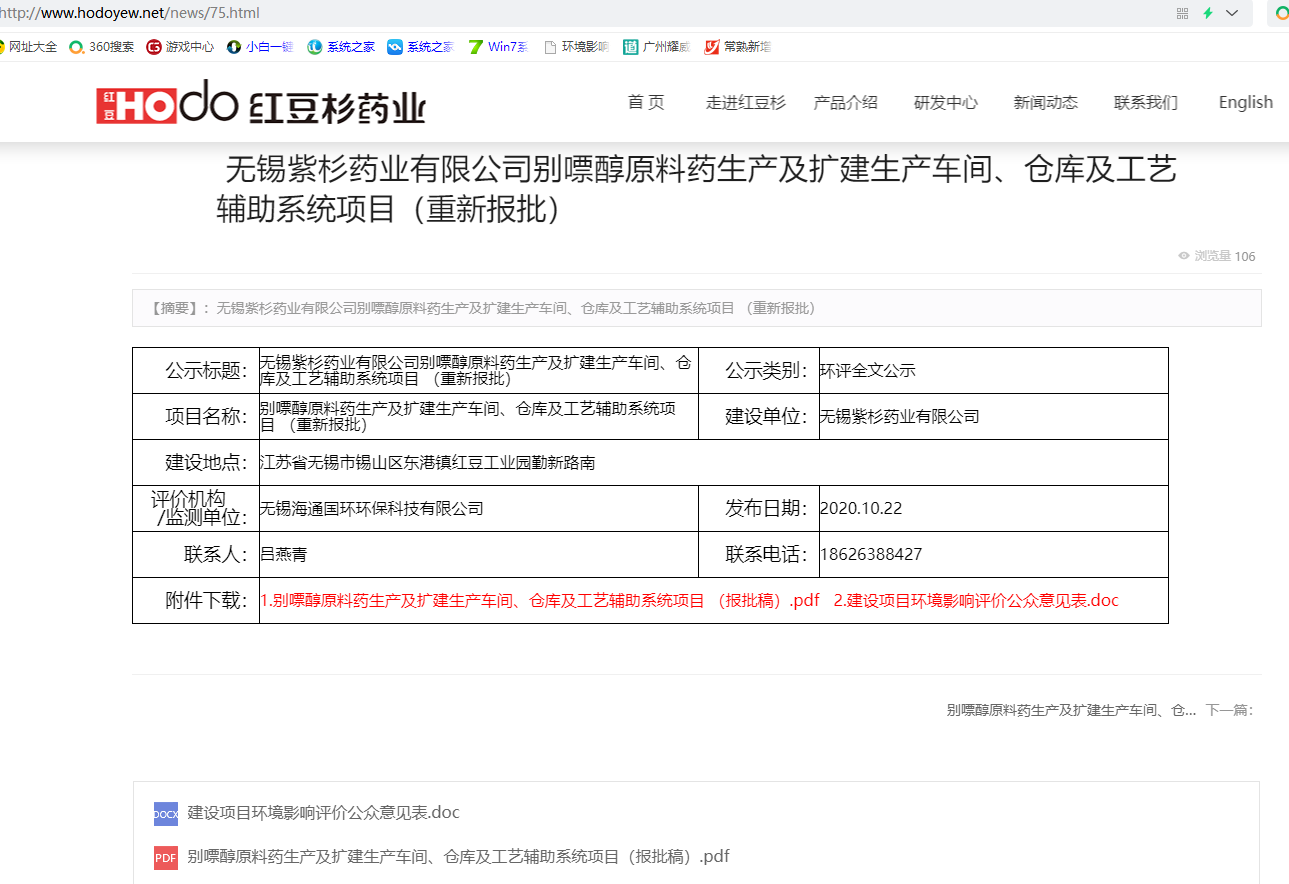Viewport: 1289px width, 884px height.
Task: Click the 发布日期 label cell
Action: (759, 509)
